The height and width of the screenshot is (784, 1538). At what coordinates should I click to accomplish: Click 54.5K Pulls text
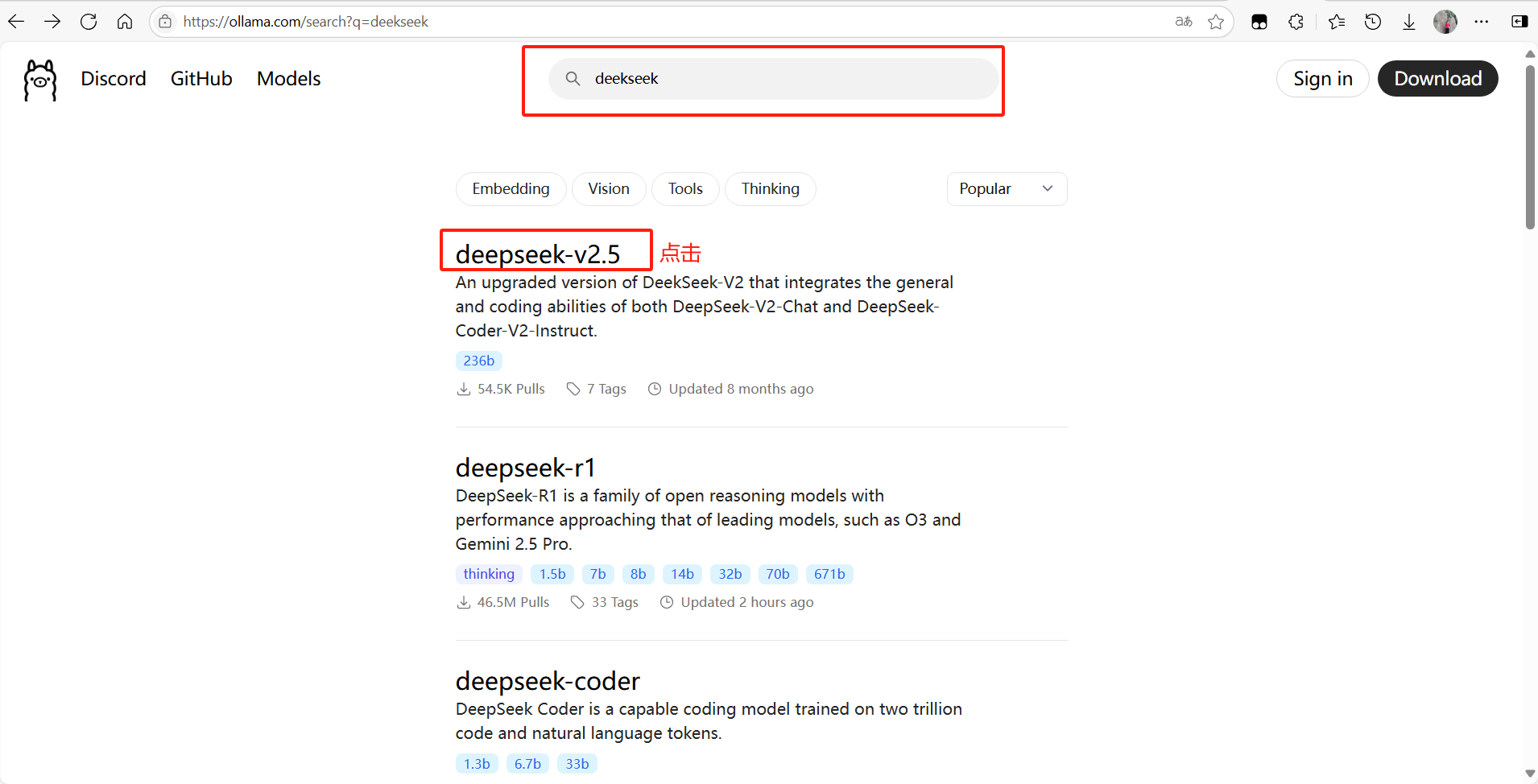(511, 389)
